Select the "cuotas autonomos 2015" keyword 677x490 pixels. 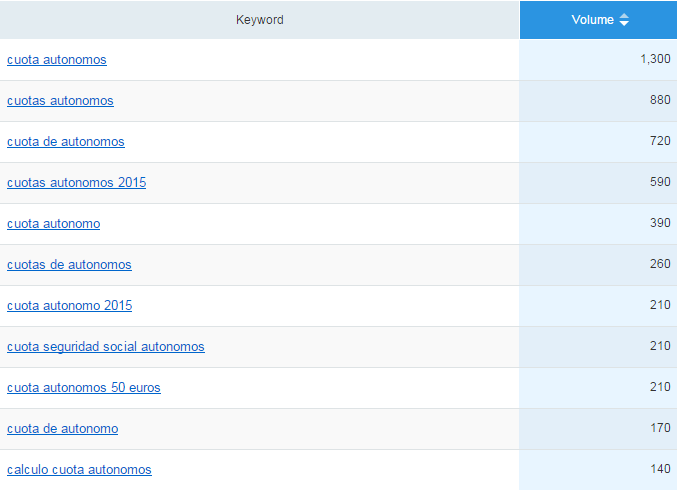point(76,183)
